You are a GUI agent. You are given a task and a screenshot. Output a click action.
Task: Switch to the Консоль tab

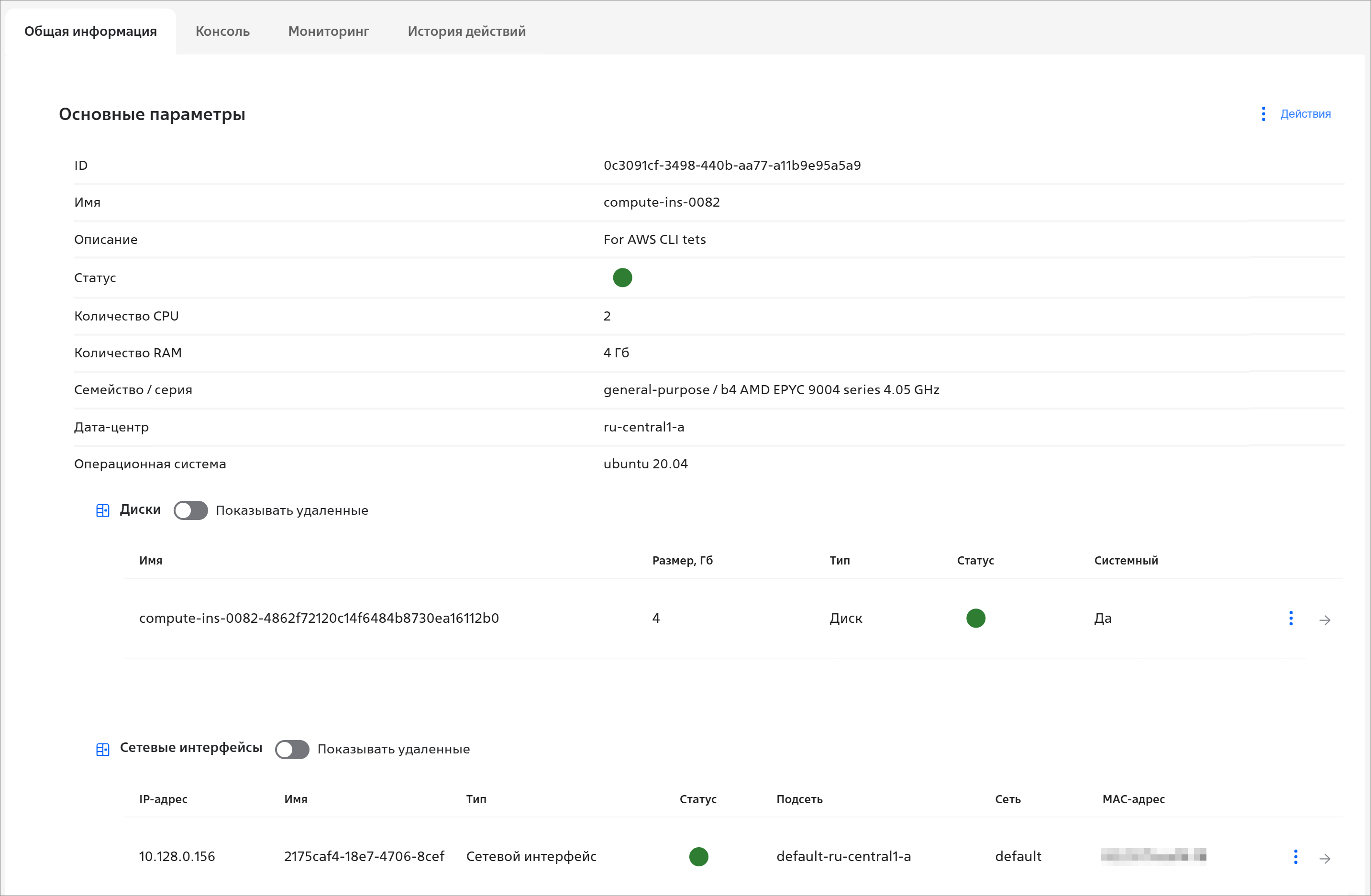click(222, 31)
